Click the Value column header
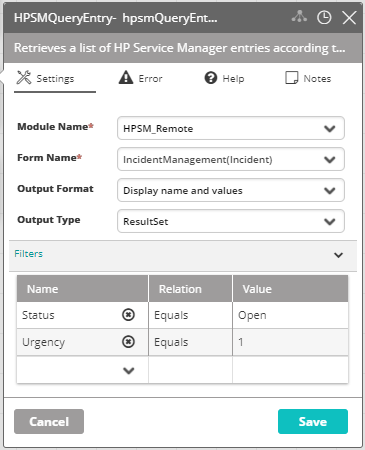The image size is (365, 450). tap(290, 289)
